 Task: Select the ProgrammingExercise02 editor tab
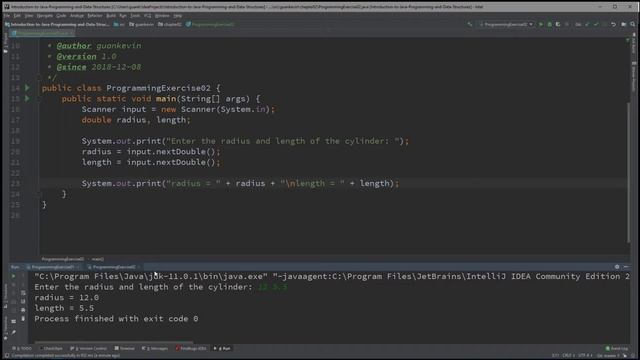pos(42,33)
